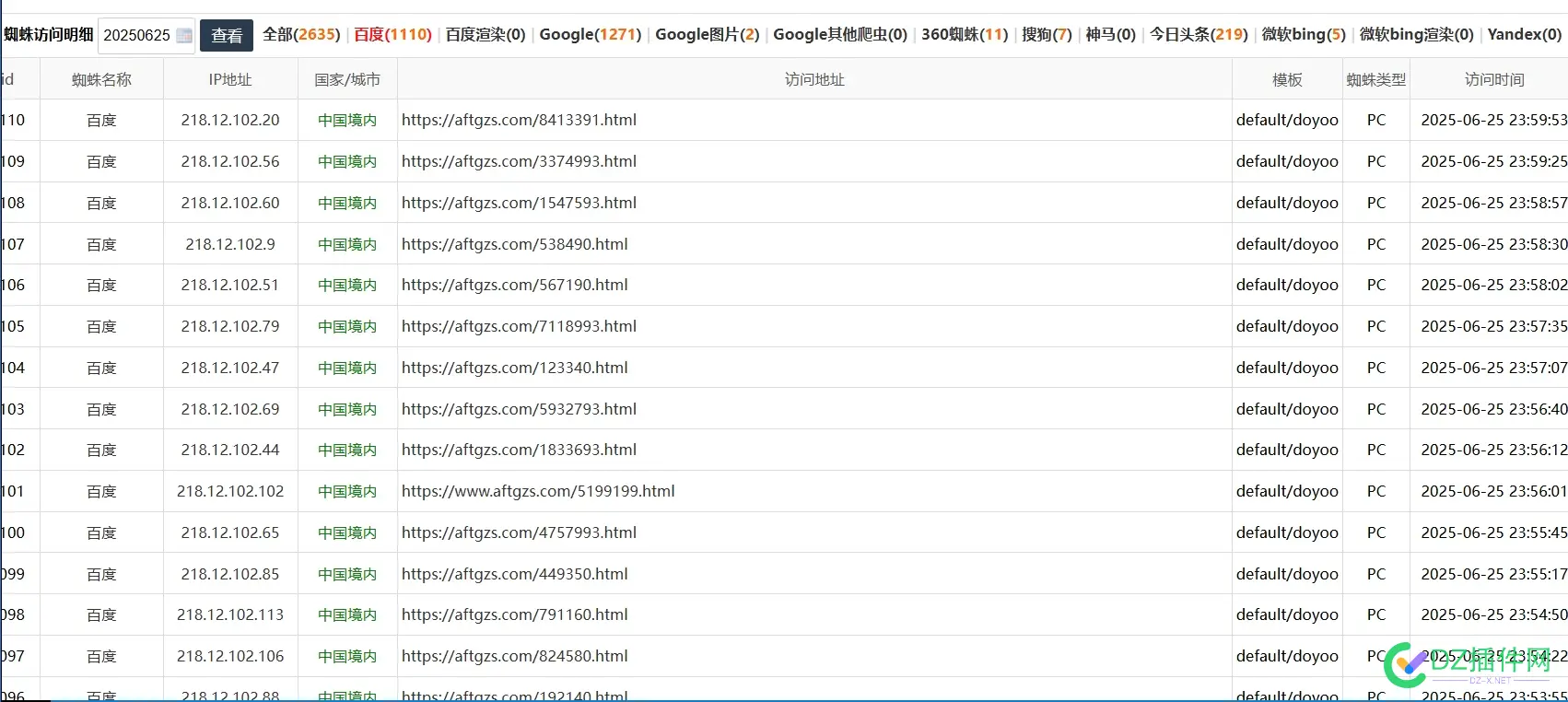
Task: Select the Yandex(0) filter
Action: click(x=1525, y=34)
